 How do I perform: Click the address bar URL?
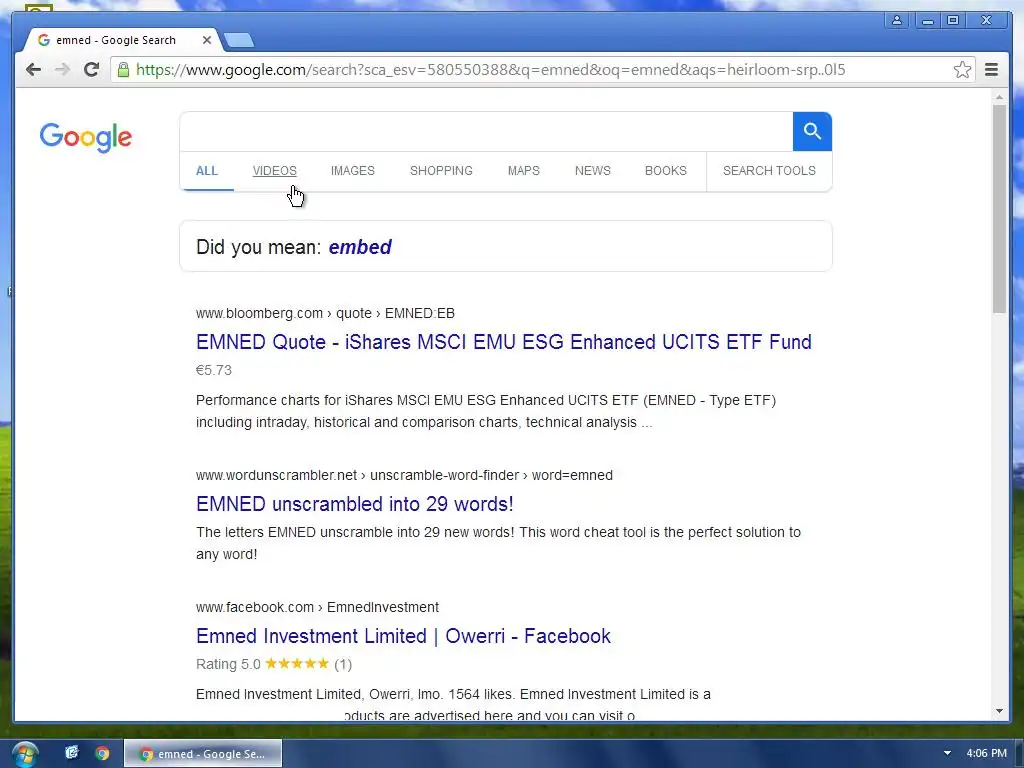pos(490,69)
